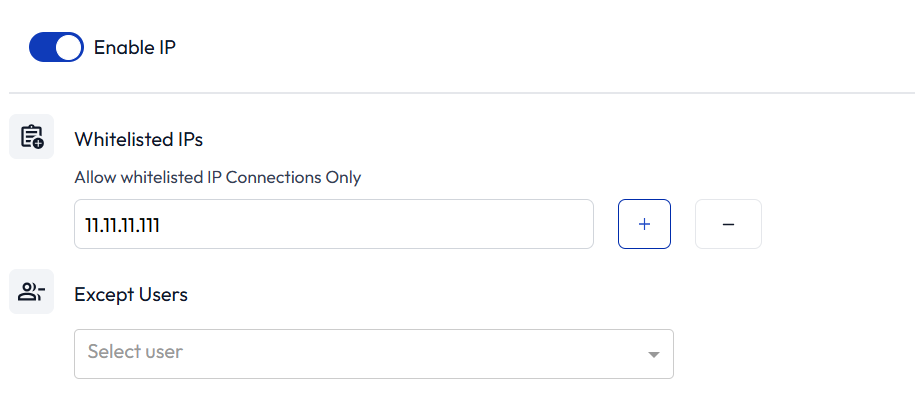Click the Except Users people icon
Screen dimensions: 918x411
(x=32, y=292)
